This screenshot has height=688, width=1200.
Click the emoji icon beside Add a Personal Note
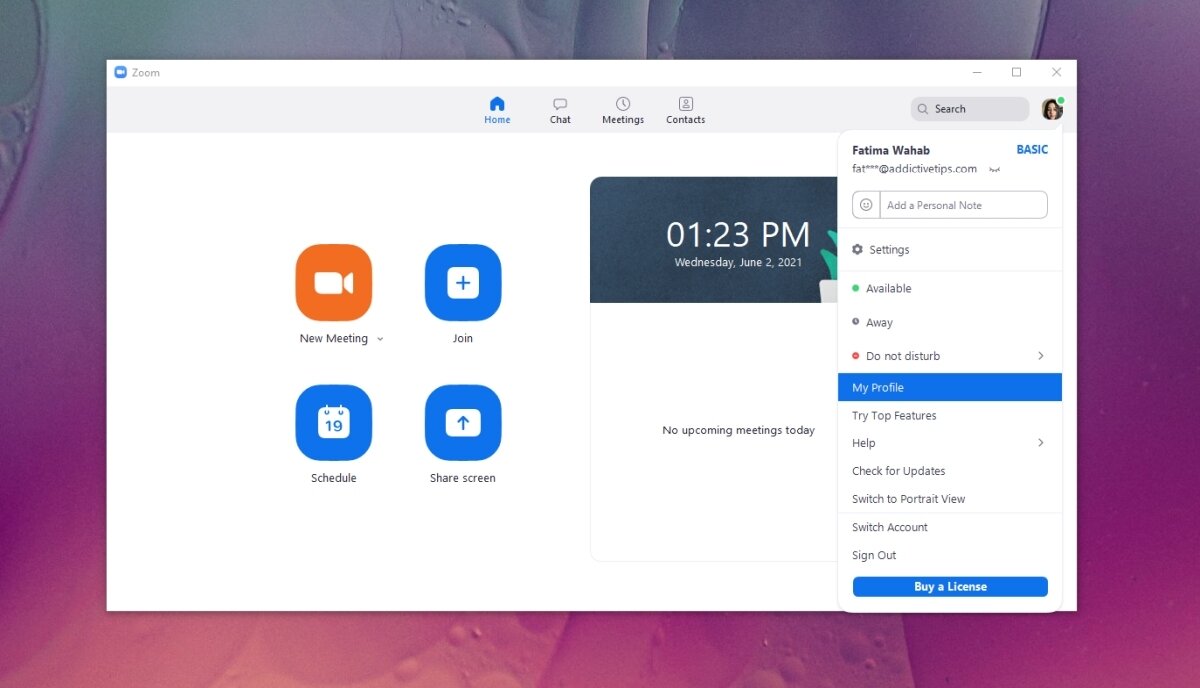pos(865,204)
